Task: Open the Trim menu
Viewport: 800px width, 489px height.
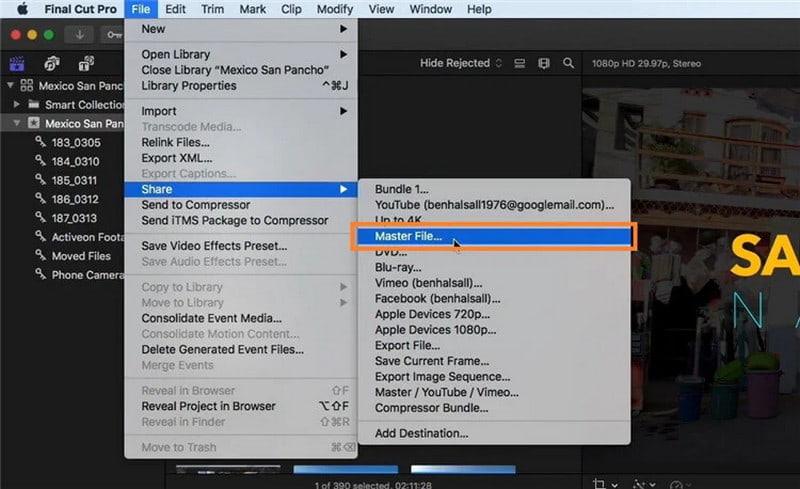Action: point(212,9)
